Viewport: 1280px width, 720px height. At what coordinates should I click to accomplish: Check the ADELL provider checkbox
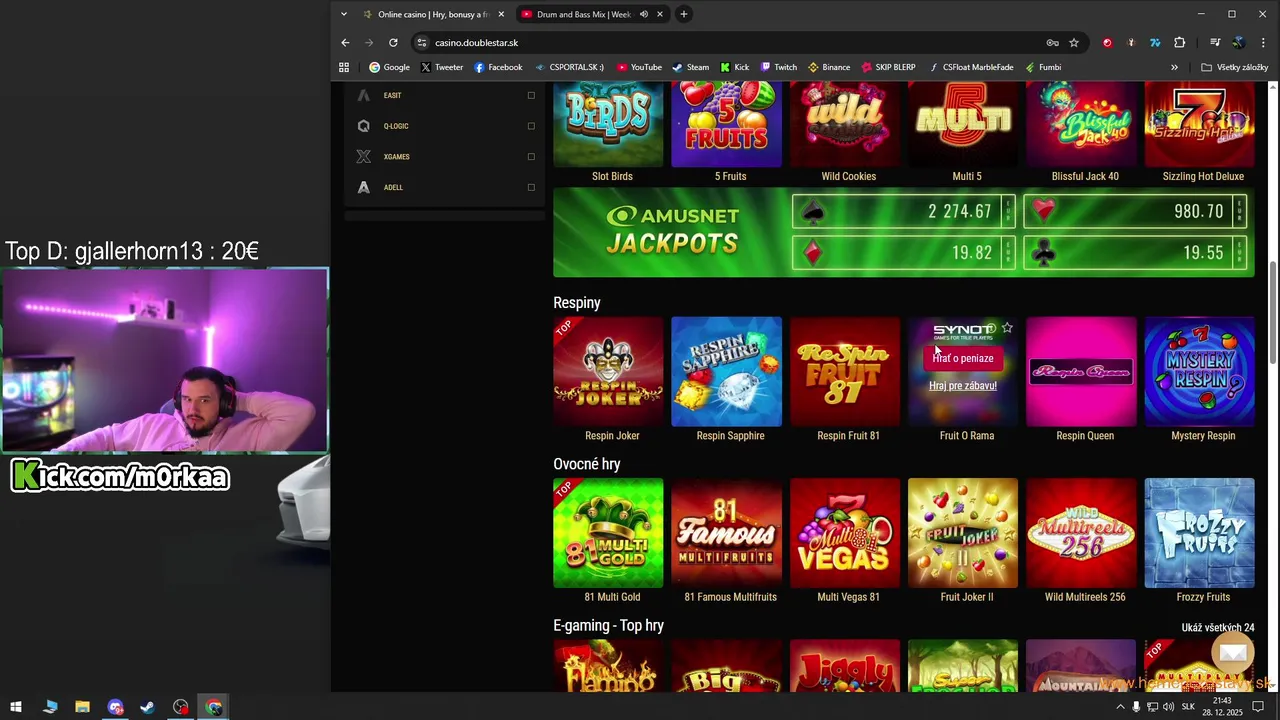[531, 187]
